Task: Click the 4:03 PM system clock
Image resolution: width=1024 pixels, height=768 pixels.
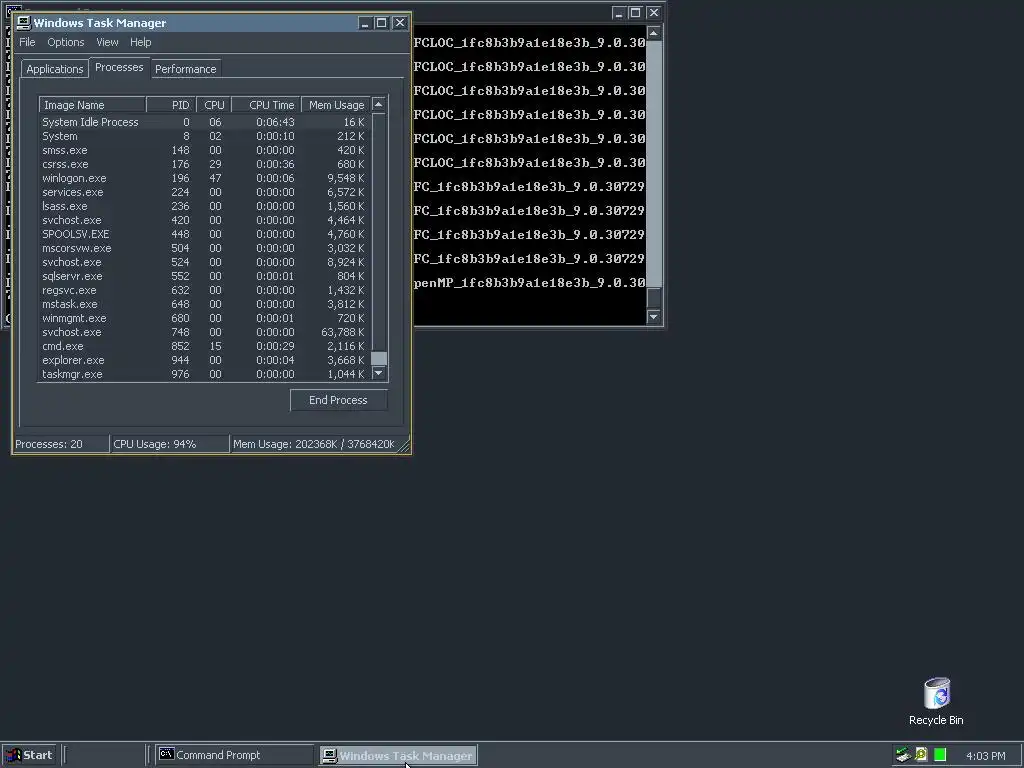Action: click(x=985, y=756)
